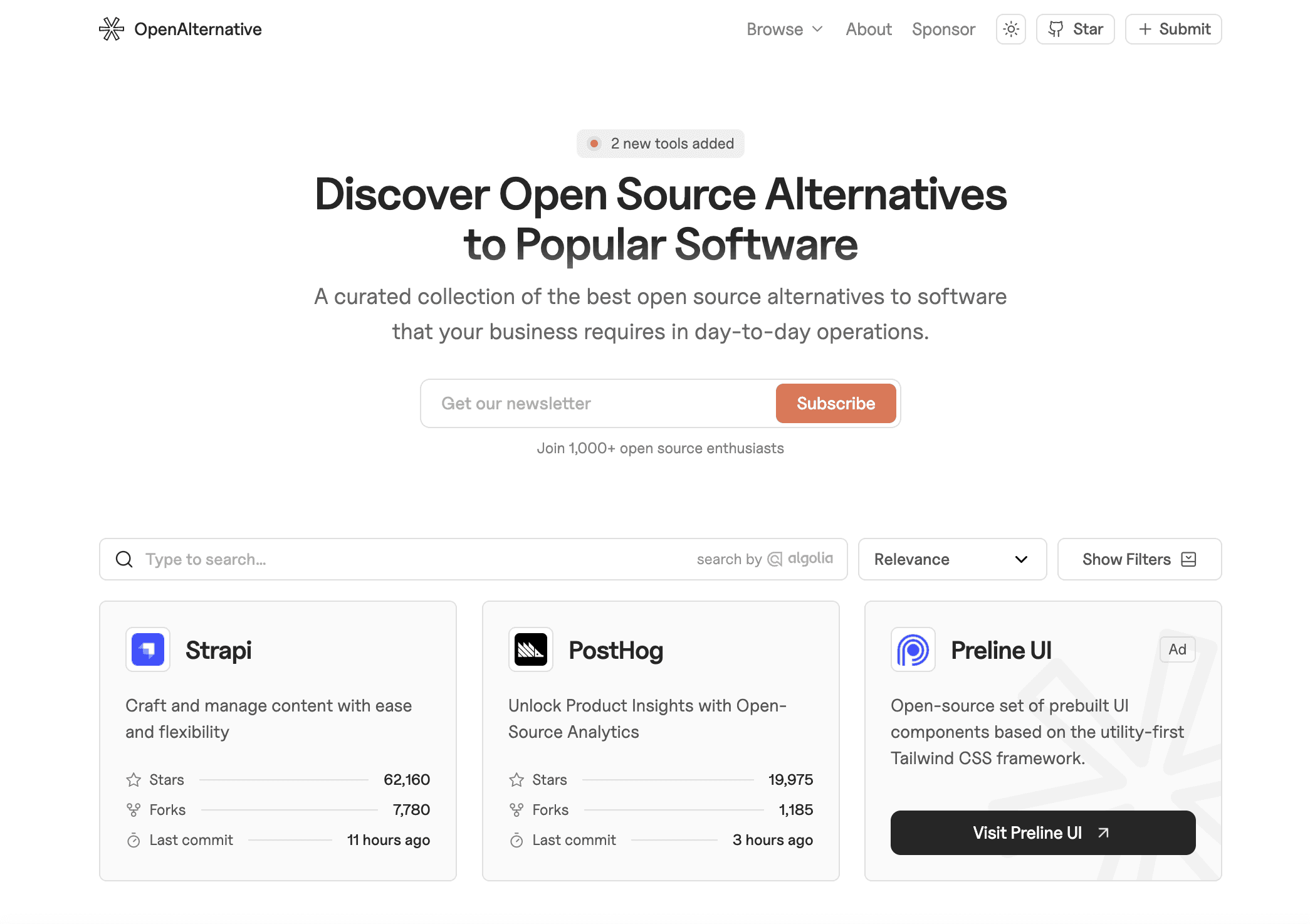Click the Preline UI logo icon
This screenshot has height=924, width=1310.
pyautogui.click(x=913, y=649)
